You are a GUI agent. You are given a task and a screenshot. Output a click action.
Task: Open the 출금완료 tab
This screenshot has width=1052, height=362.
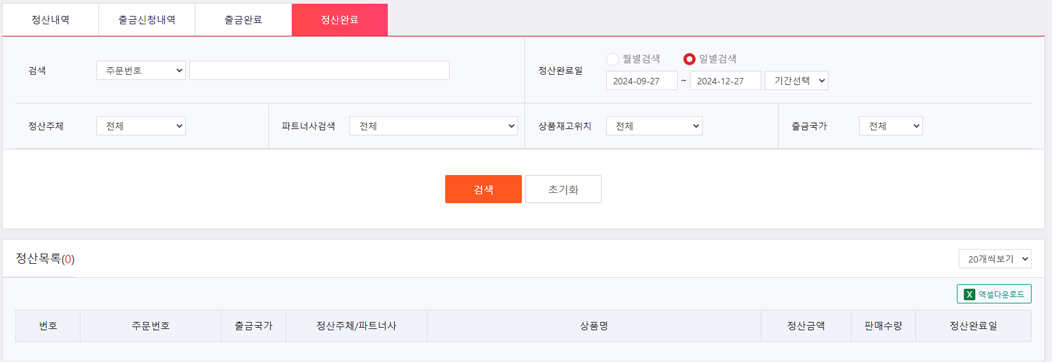pyautogui.click(x=244, y=19)
